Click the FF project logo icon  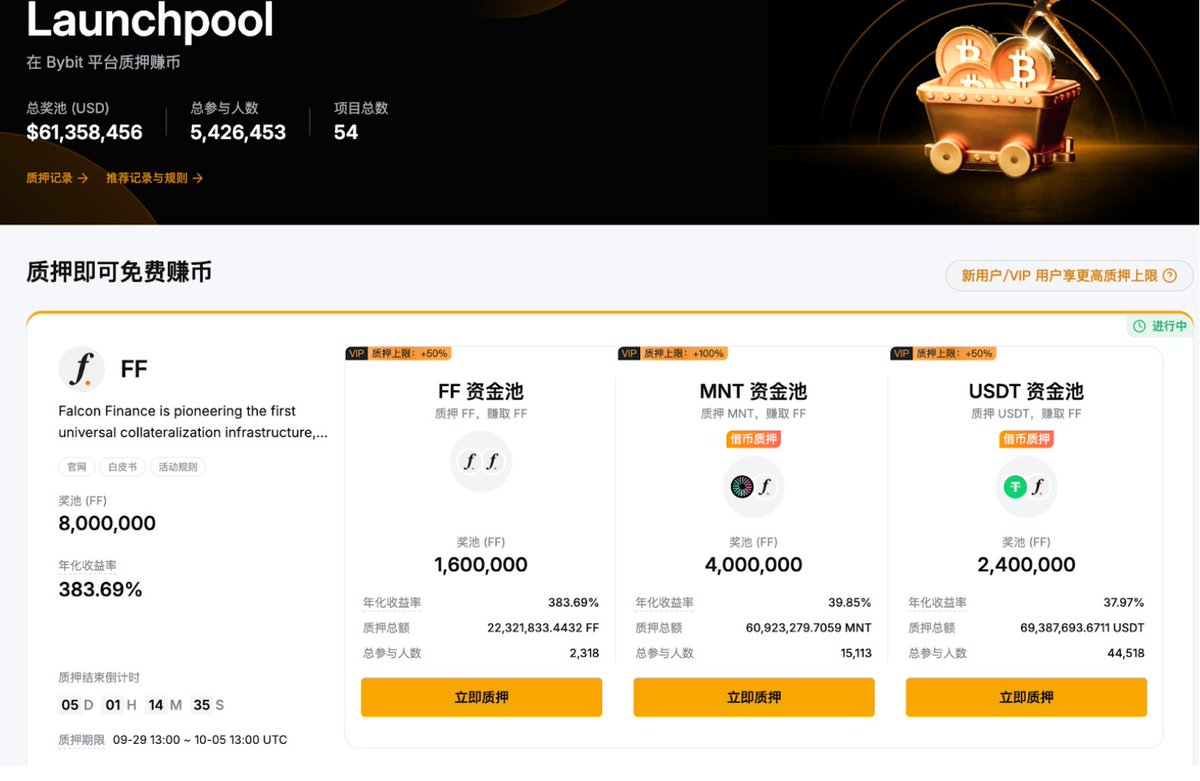pyautogui.click(x=81, y=368)
